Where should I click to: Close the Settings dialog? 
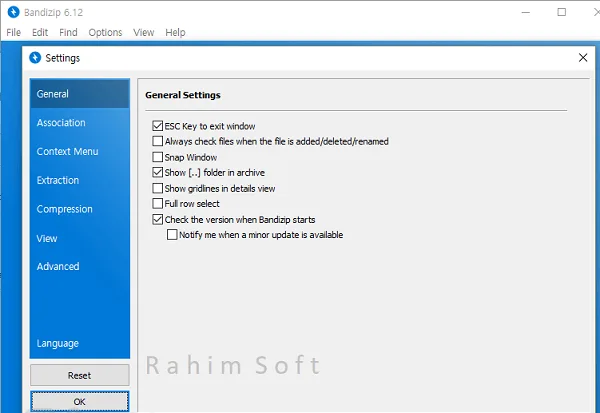(x=583, y=58)
